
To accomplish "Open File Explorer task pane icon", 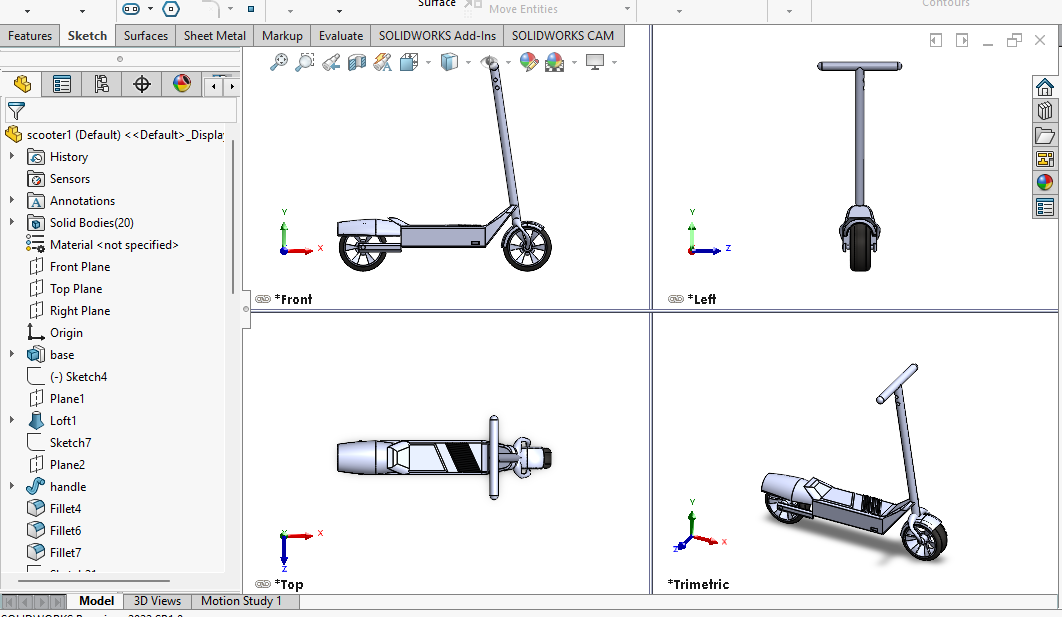I will pos(1044,135).
